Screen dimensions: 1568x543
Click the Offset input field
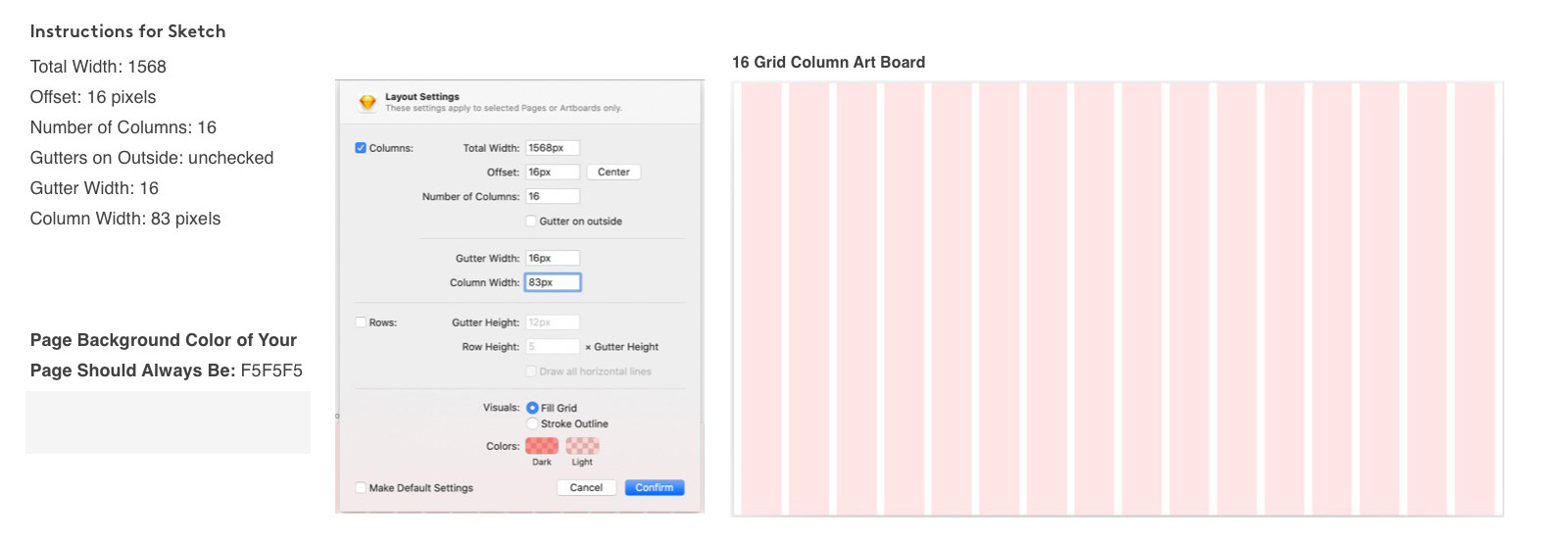553,173
